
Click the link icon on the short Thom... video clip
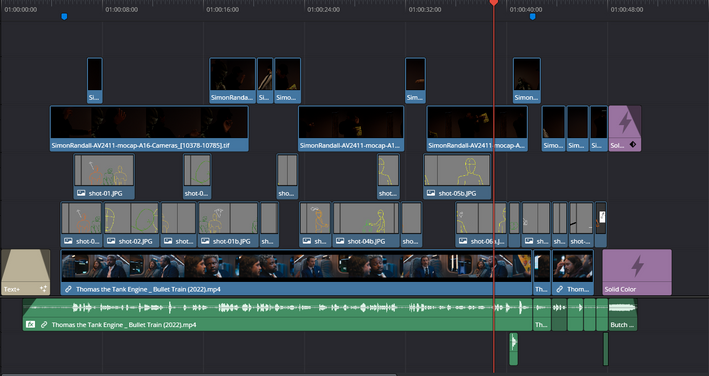559,289
